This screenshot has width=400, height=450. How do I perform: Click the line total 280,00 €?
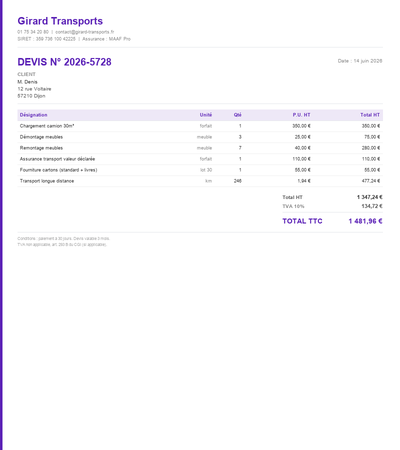click(x=371, y=148)
